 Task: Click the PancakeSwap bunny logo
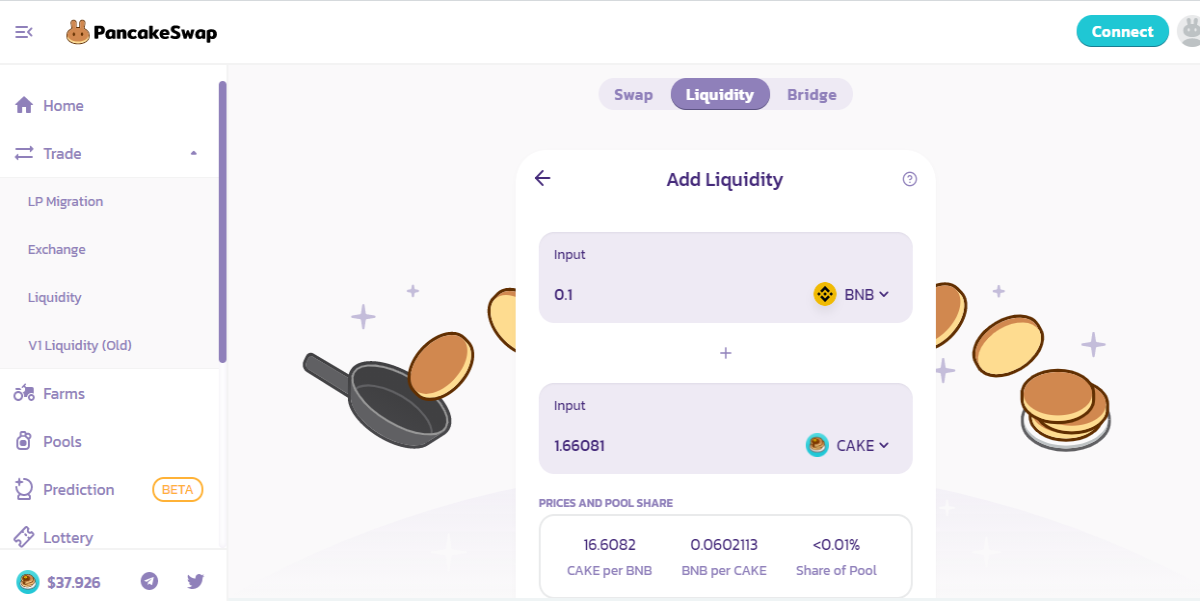[x=78, y=33]
